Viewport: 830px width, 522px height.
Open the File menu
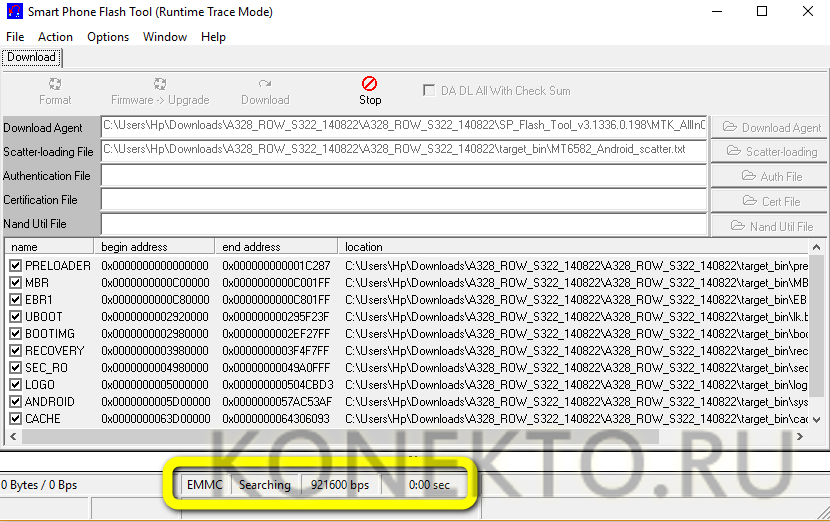pos(15,37)
